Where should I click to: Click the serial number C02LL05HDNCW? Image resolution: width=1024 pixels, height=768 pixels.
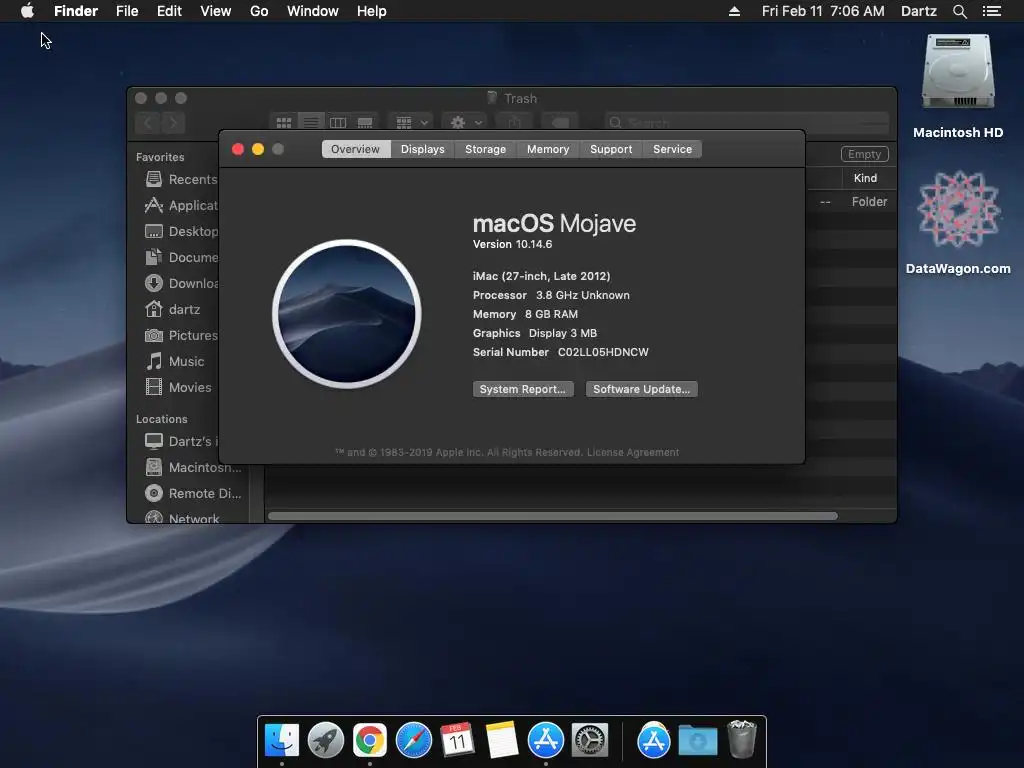pos(603,352)
